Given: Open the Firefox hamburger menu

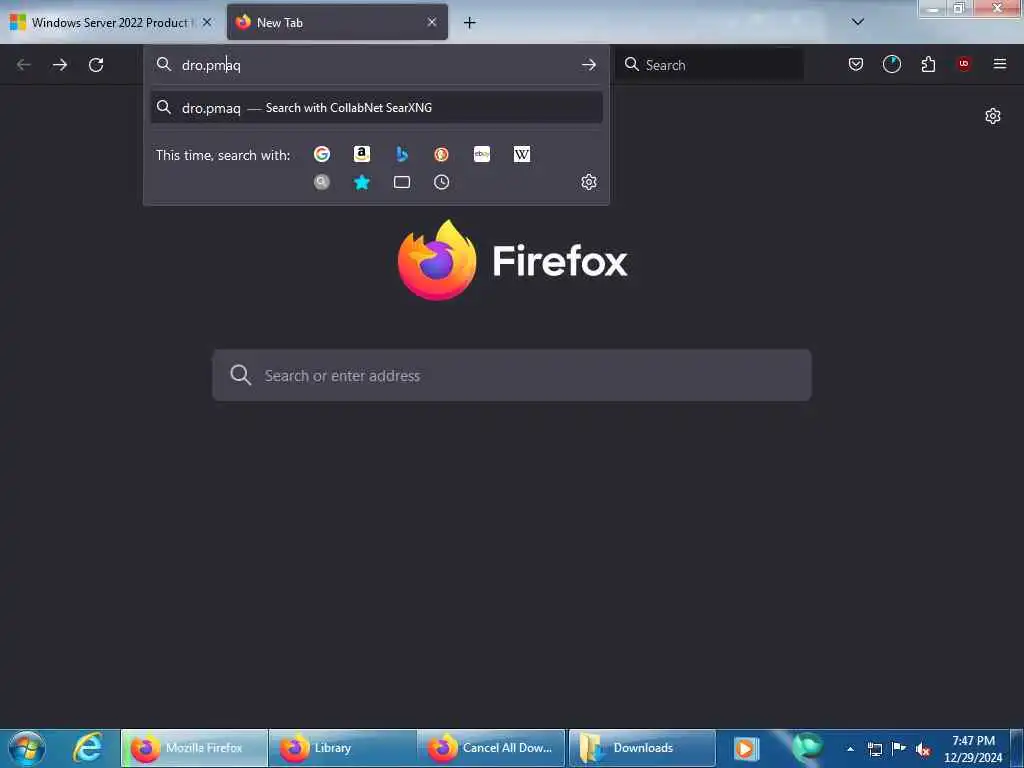Looking at the screenshot, I should (x=999, y=64).
